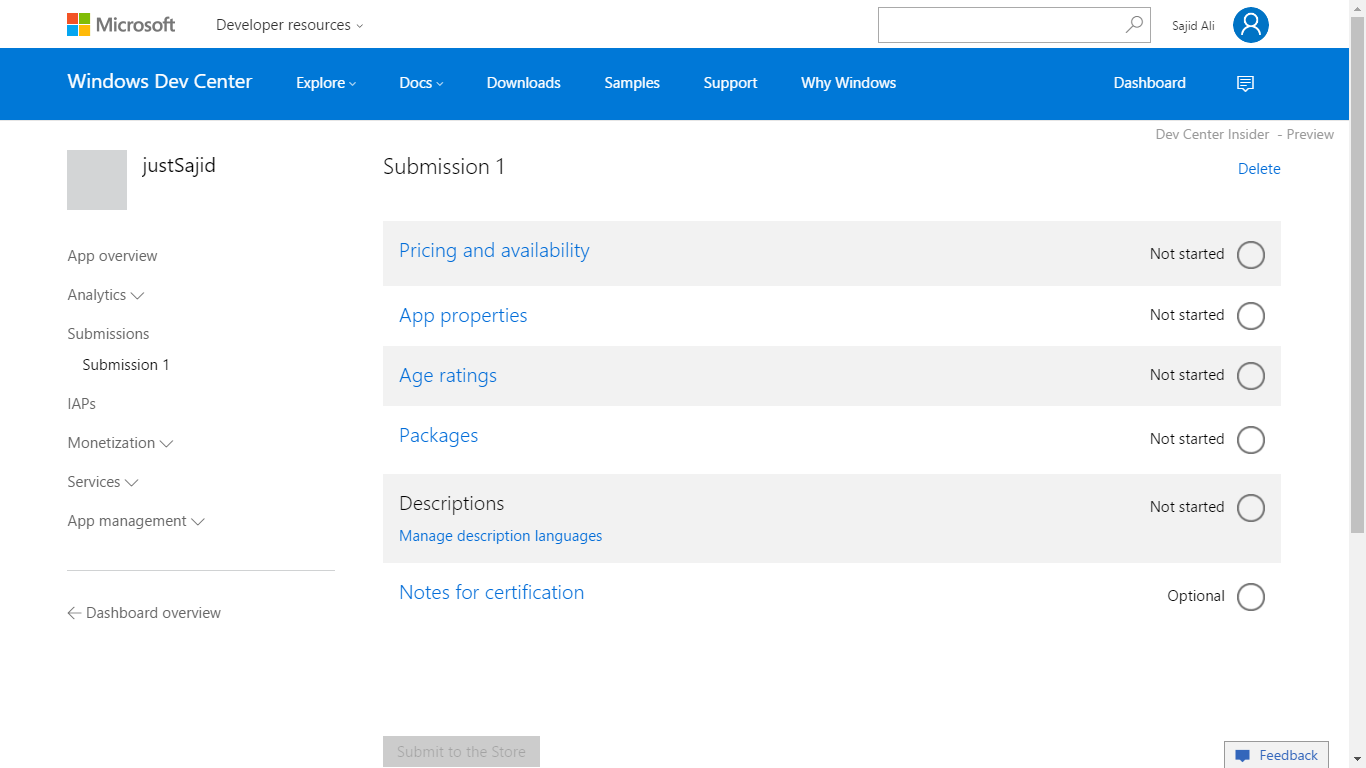
Task: Open Pricing and availability section
Action: pos(494,251)
